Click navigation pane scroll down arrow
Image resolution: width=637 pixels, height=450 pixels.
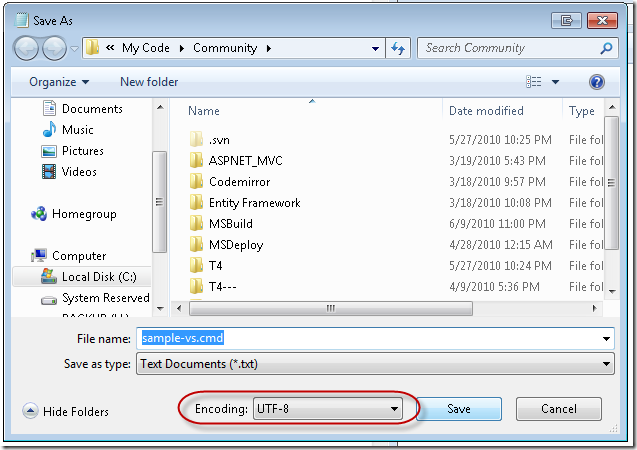(x=160, y=309)
